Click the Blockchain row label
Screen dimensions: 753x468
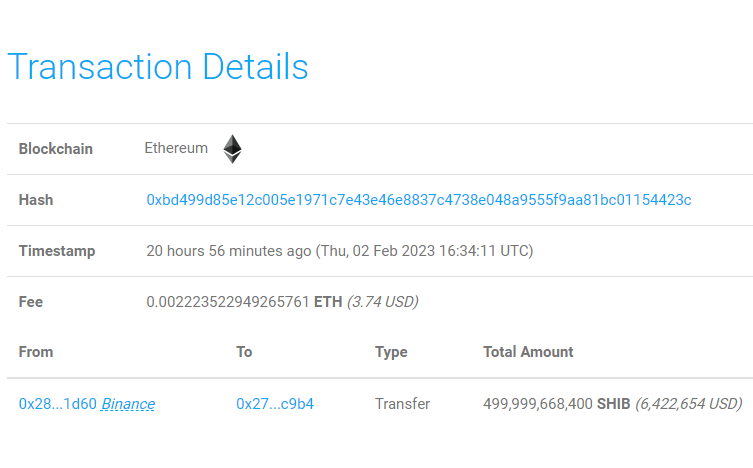pyautogui.click(x=56, y=149)
